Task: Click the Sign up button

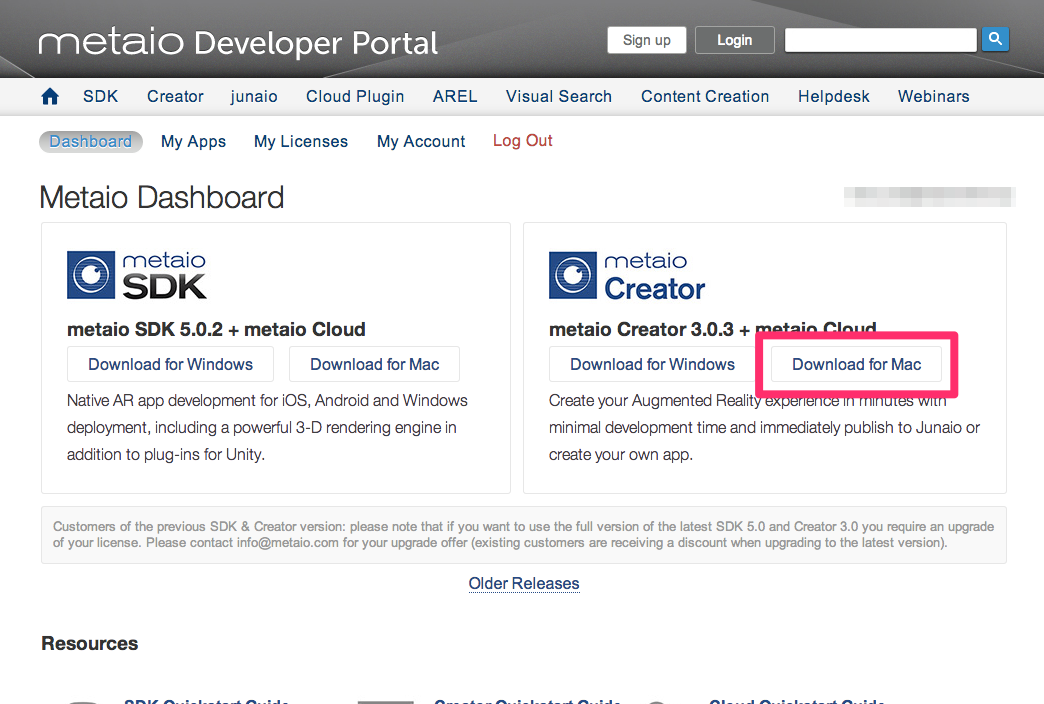Action: 646,39
